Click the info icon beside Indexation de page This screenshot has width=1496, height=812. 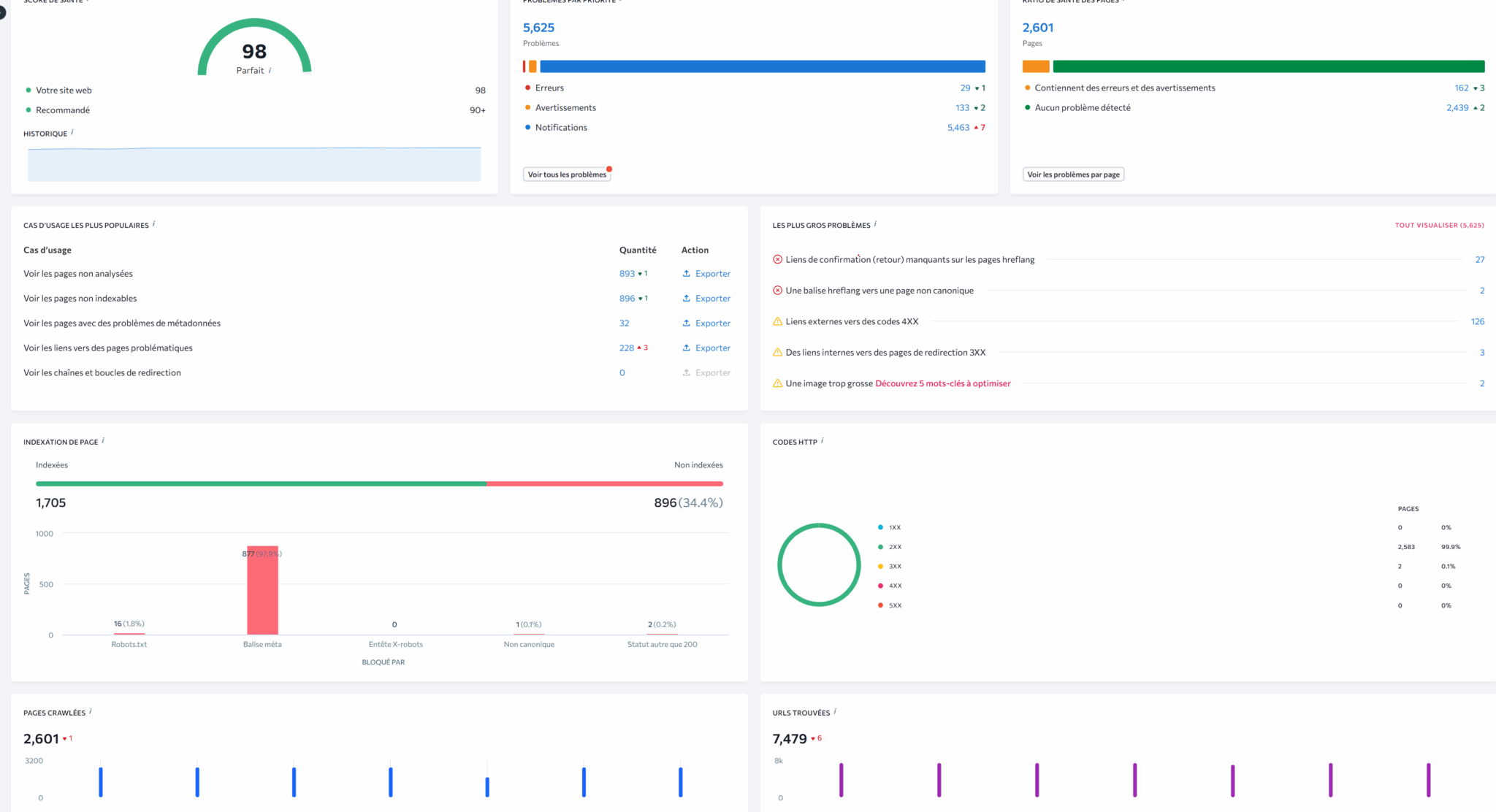[103, 440]
